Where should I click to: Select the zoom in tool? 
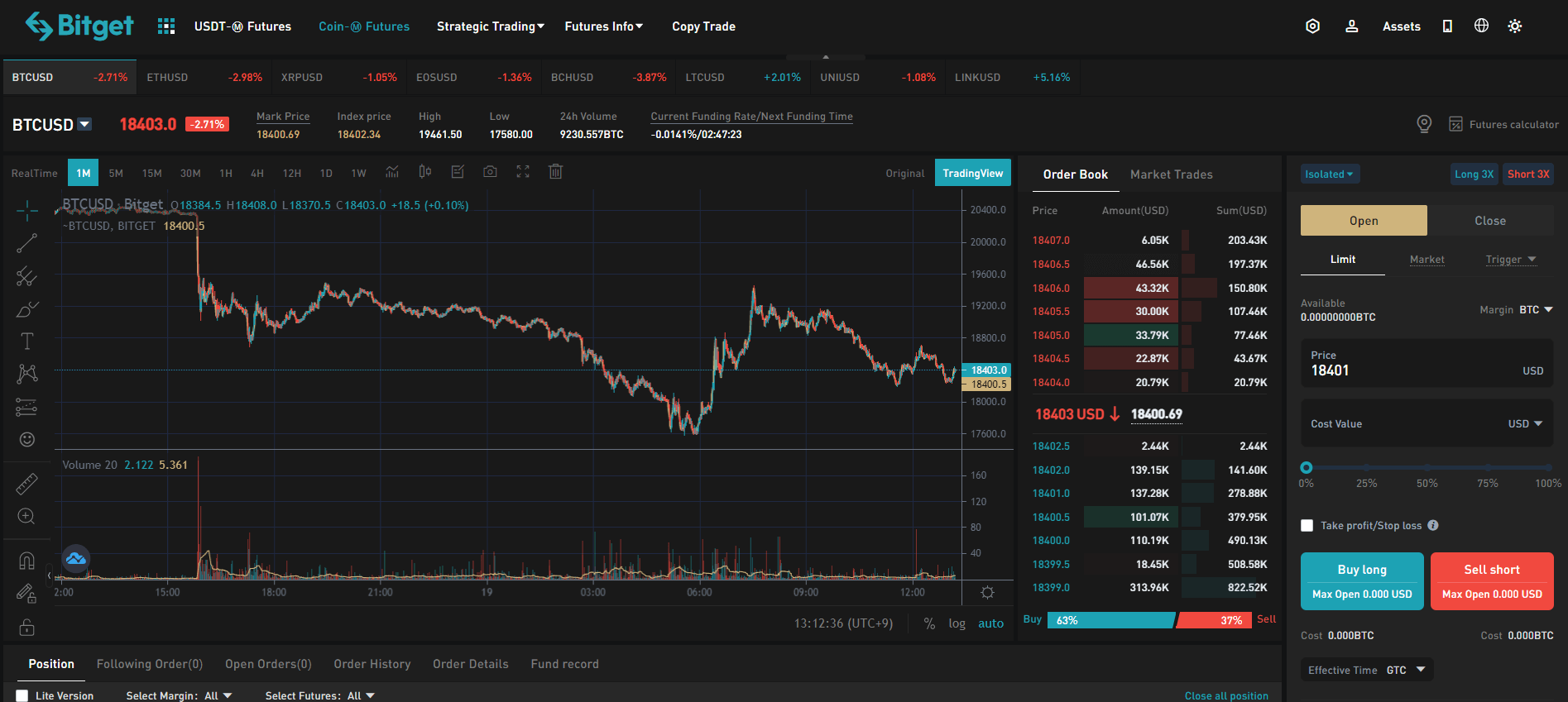(27, 517)
